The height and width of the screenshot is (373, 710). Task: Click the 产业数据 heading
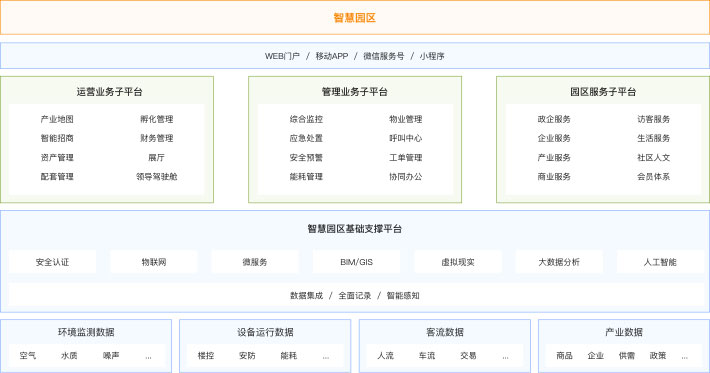point(624,332)
